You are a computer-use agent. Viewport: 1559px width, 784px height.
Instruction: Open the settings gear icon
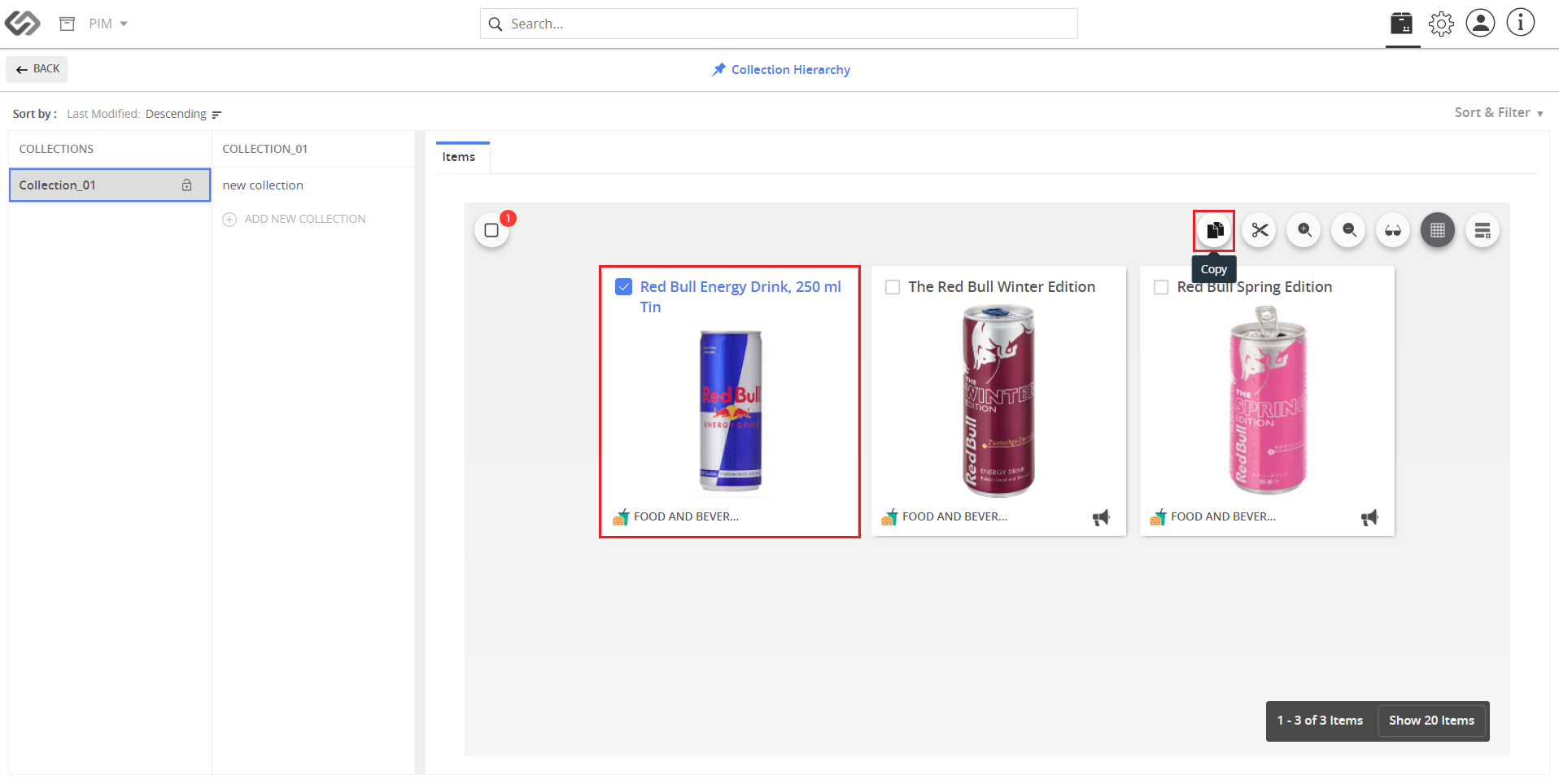click(1441, 24)
